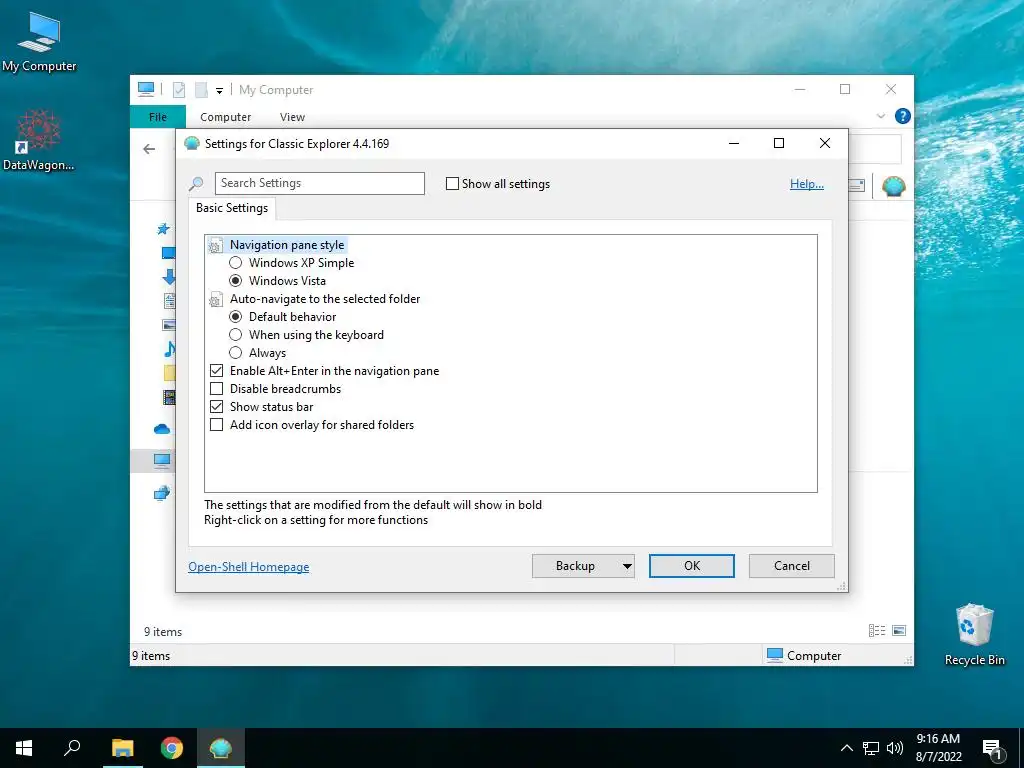Open the Recycle Bin desktop icon
The width and height of the screenshot is (1024, 768).
pyautogui.click(x=974, y=635)
